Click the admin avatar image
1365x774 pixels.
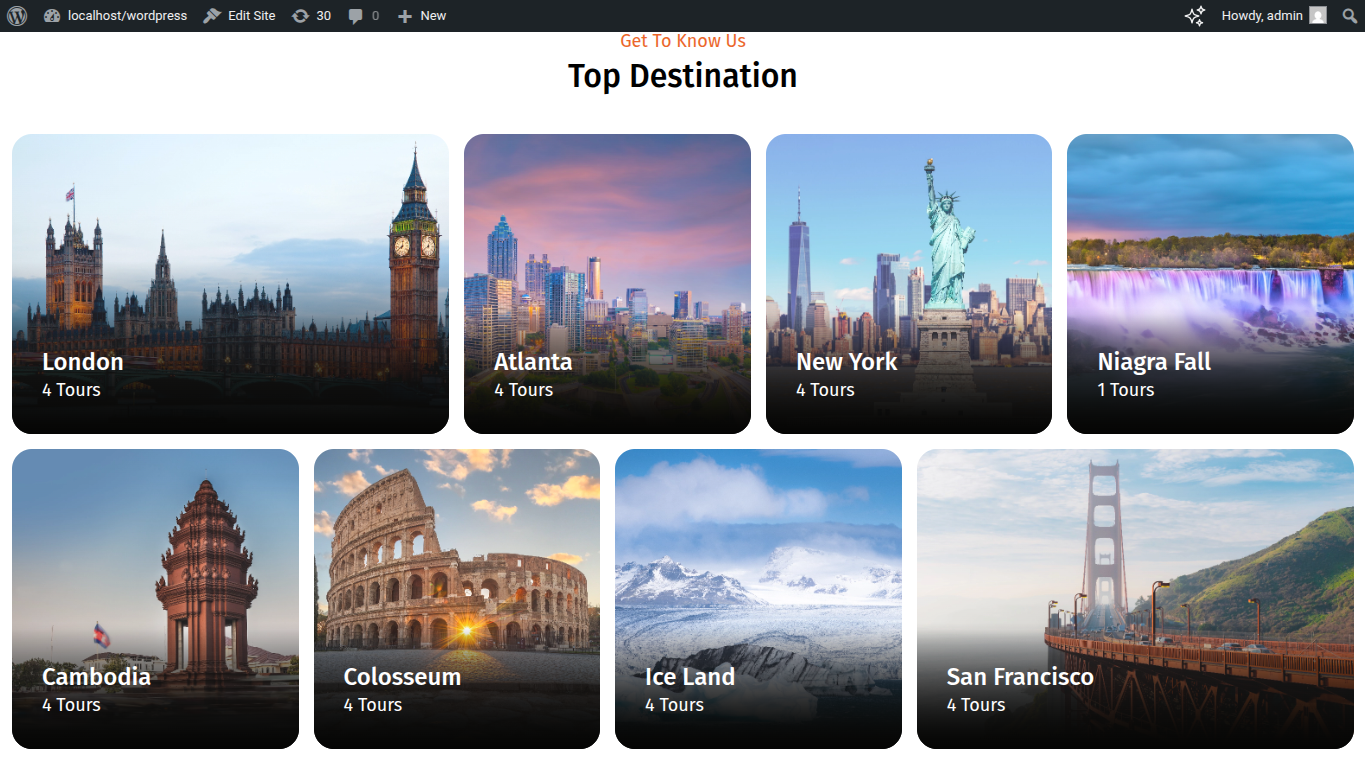1318,16
